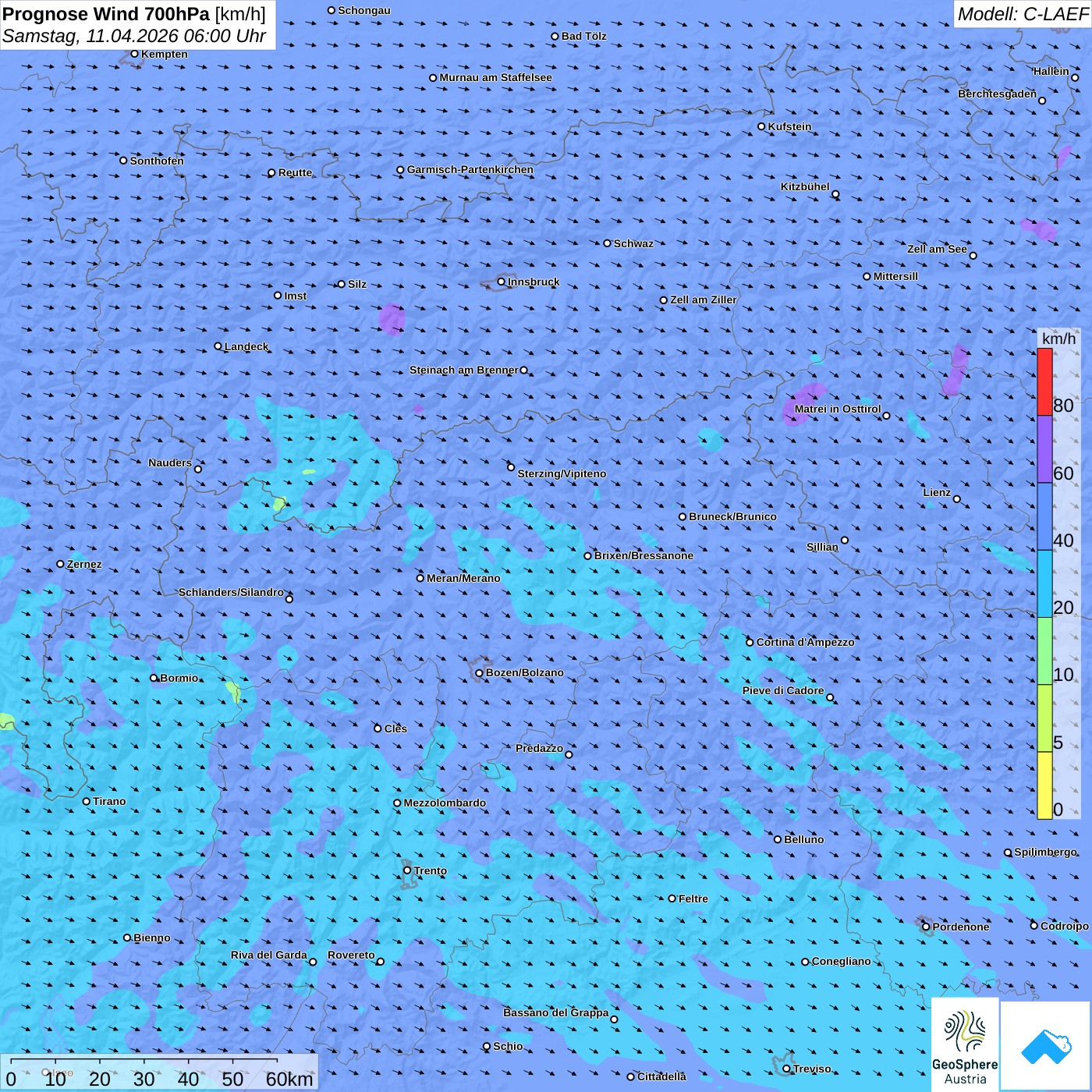The image size is (1092, 1092).
Task: Select the purple 60–80 legend segment
Action: (1044, 449)
